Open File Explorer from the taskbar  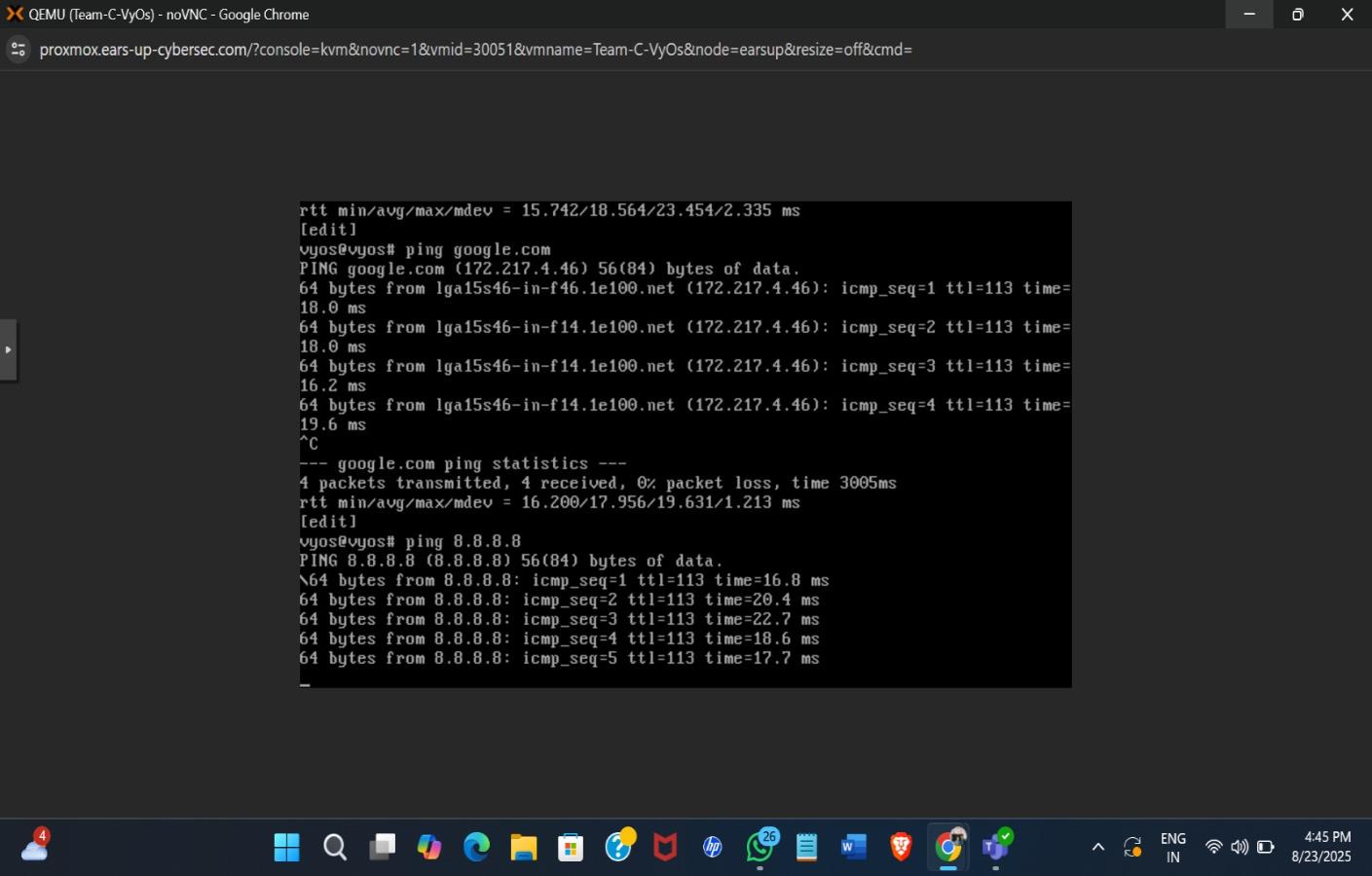523,847
